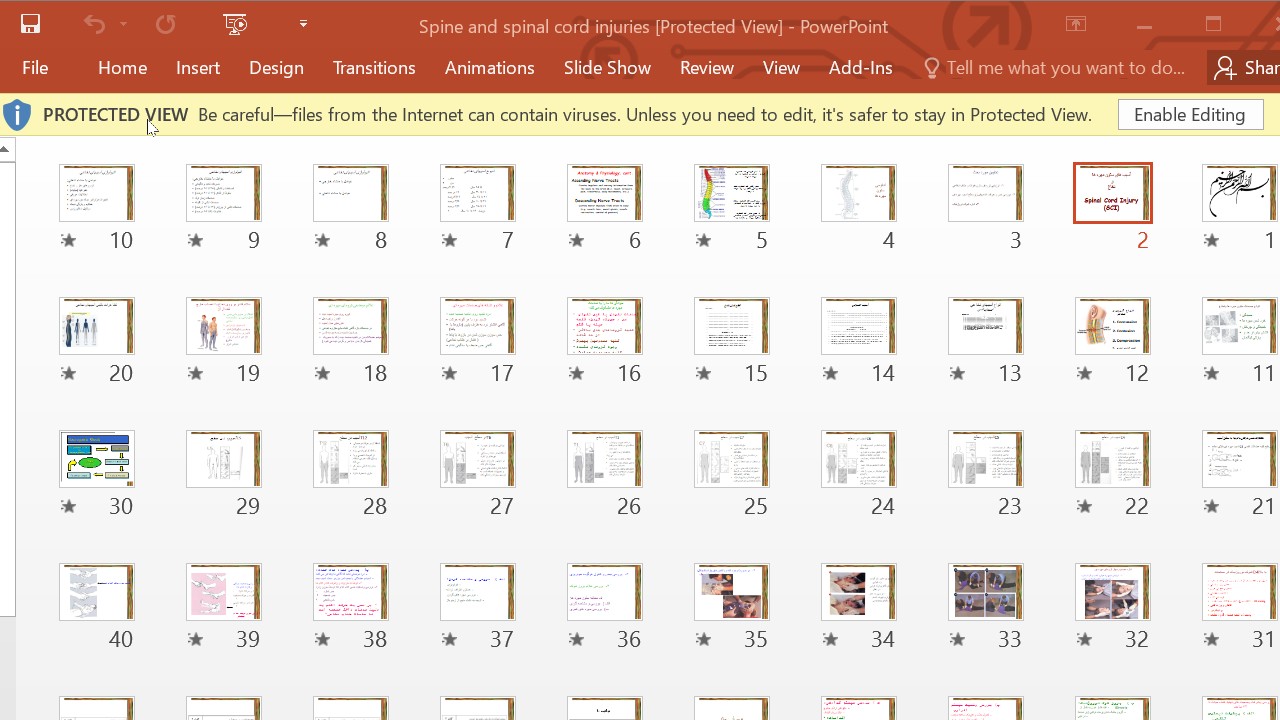Select slide 5 colored spine thumbnail

732,193
